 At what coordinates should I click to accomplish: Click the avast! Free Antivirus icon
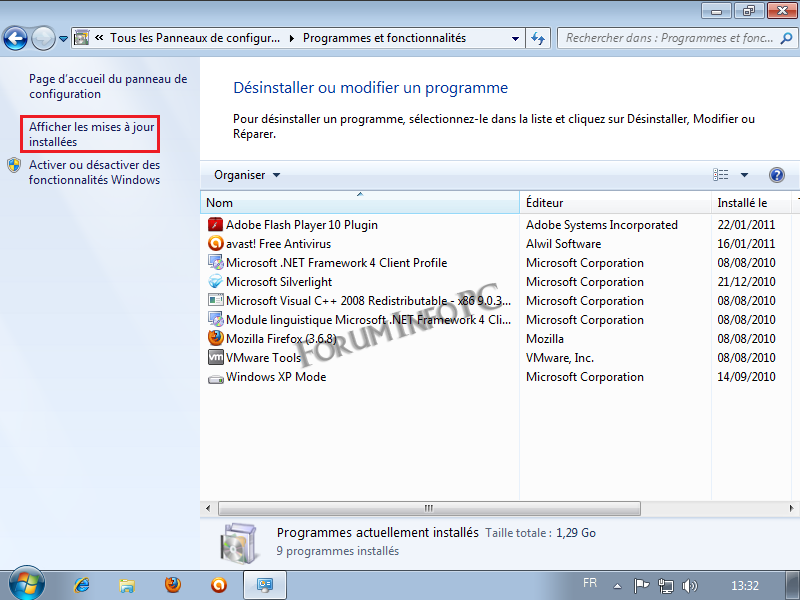click(x=216, y=243)
